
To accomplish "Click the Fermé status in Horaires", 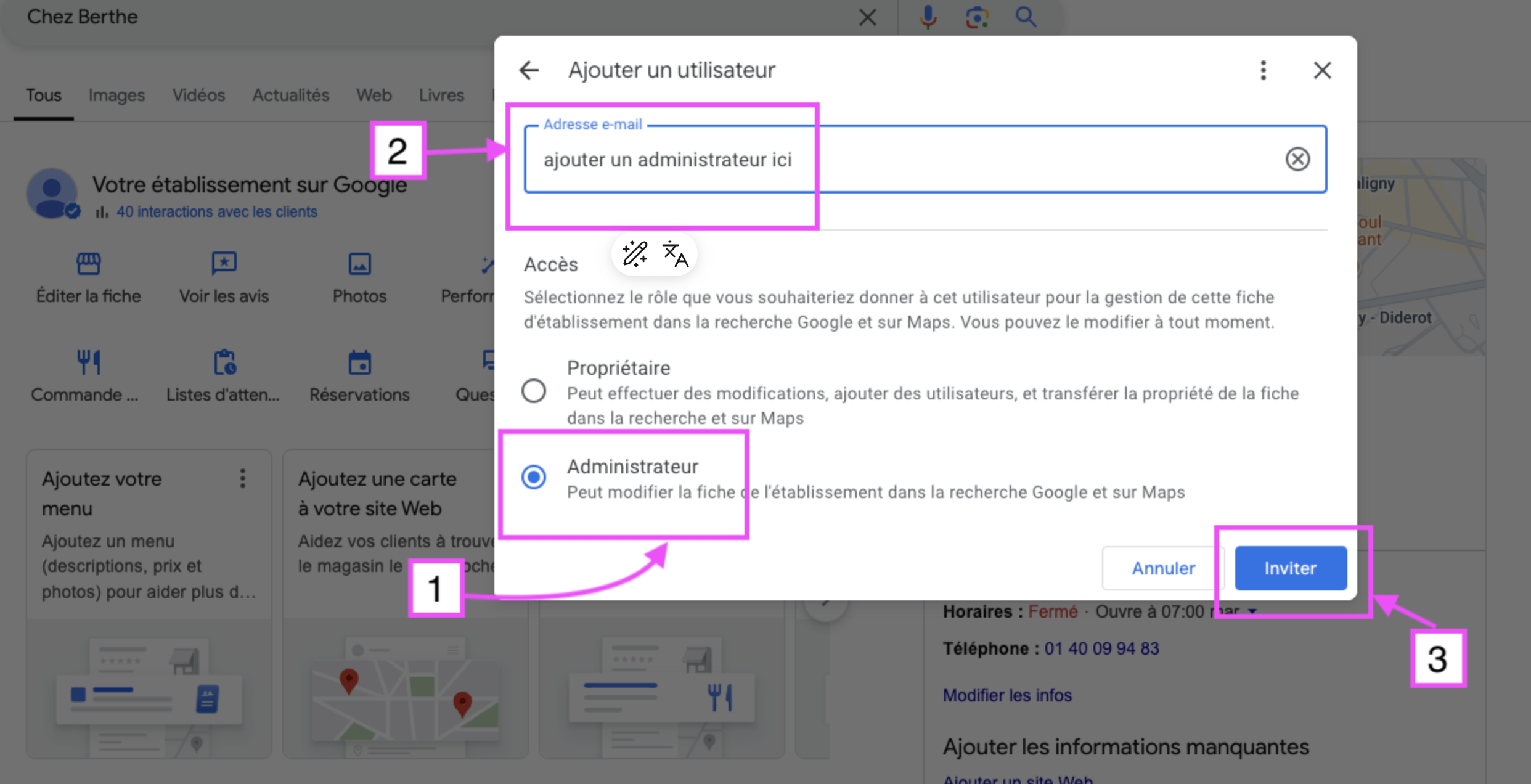I will point(1053,611).
